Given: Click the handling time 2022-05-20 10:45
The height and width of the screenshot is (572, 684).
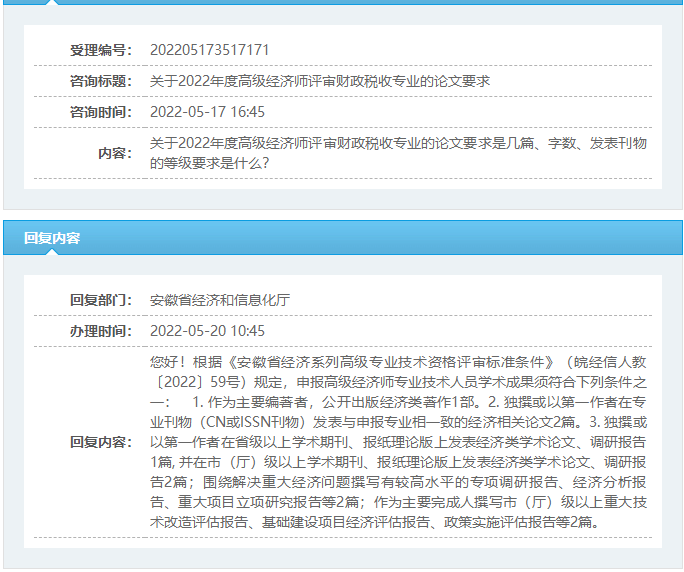Looking at the screenshot, I should click(x=208, y=331).
